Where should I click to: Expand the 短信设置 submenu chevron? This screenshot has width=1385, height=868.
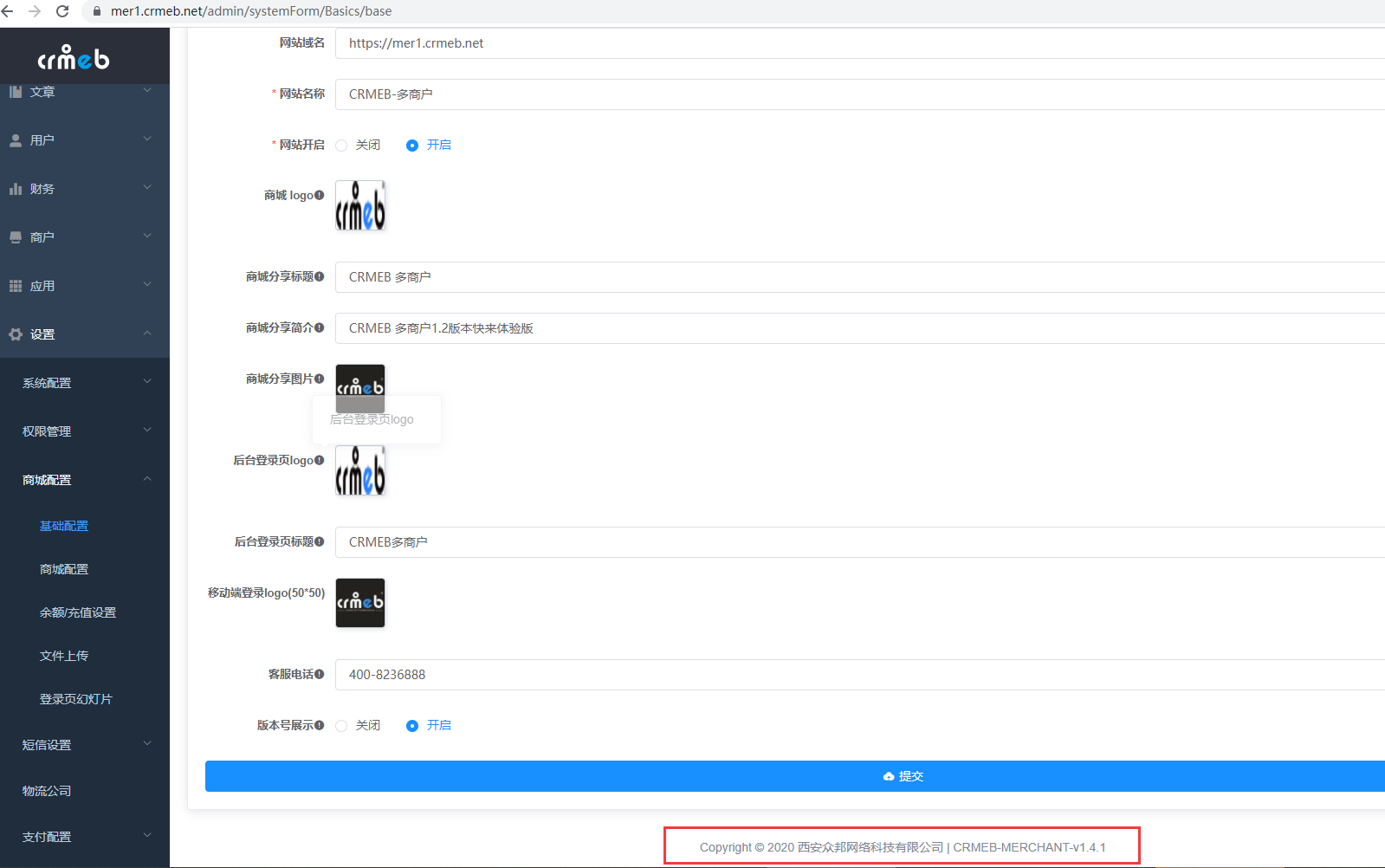click(x=147, y=743)
